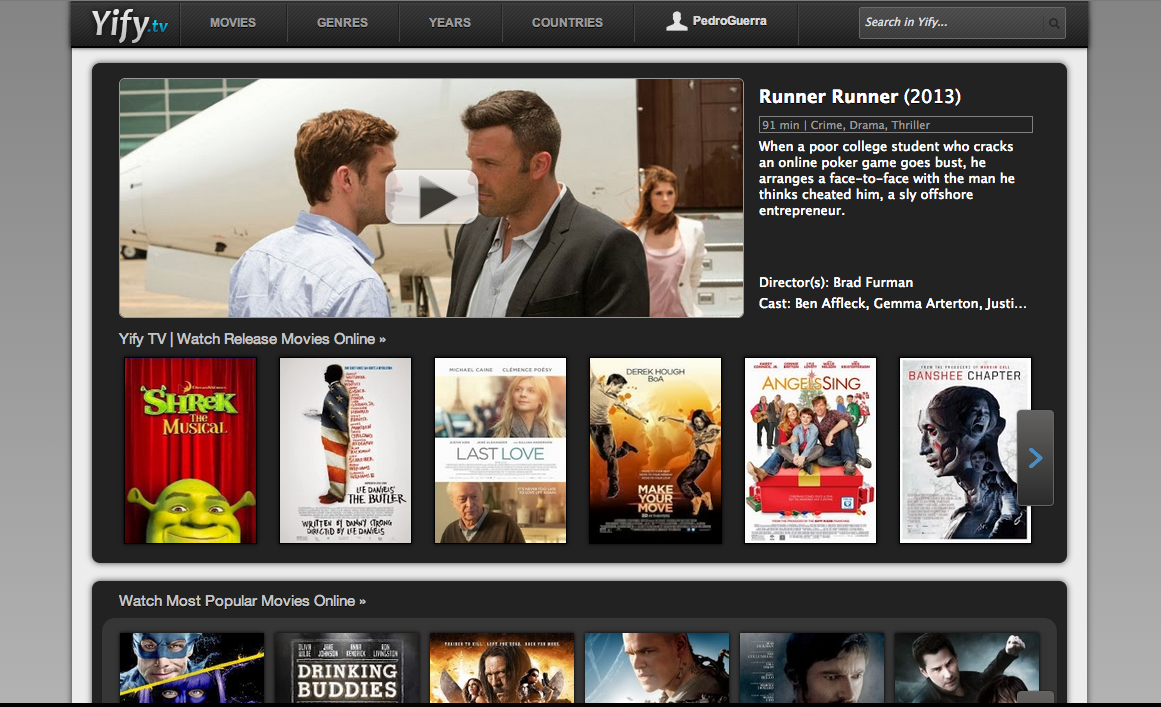Select the Banshee Chapter poster

[966, 450]
